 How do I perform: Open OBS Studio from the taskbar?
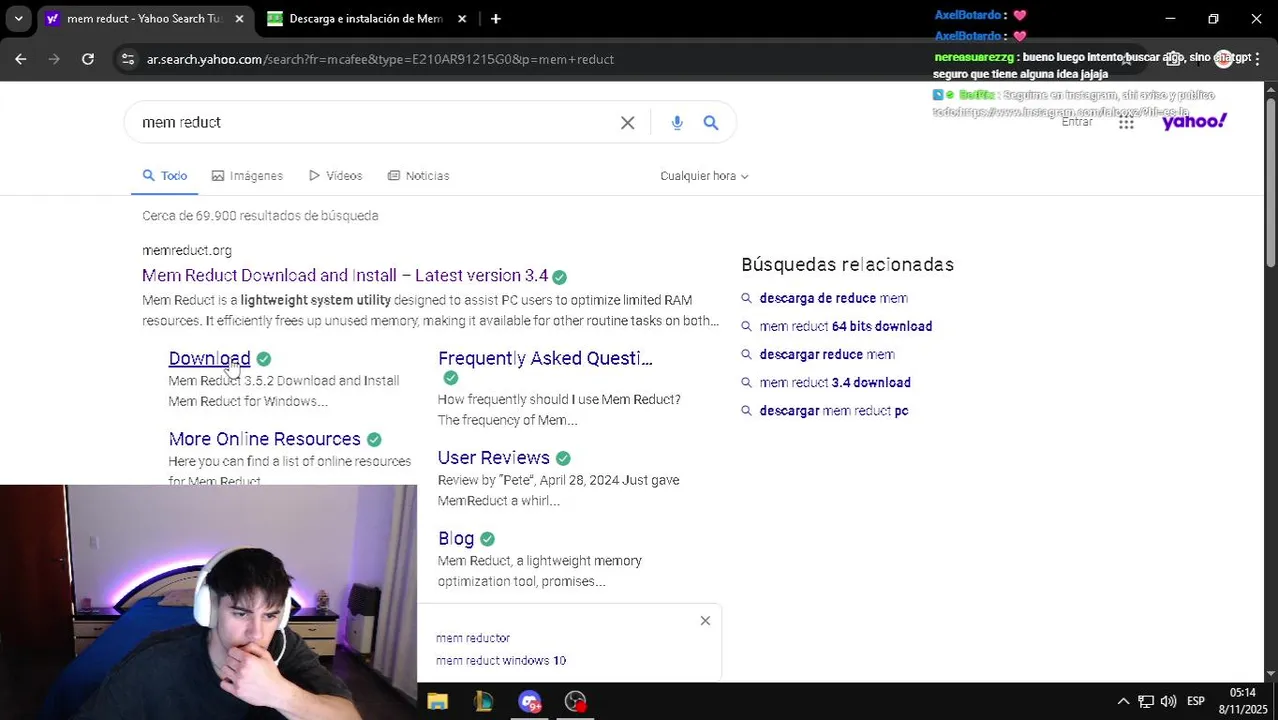575,701
